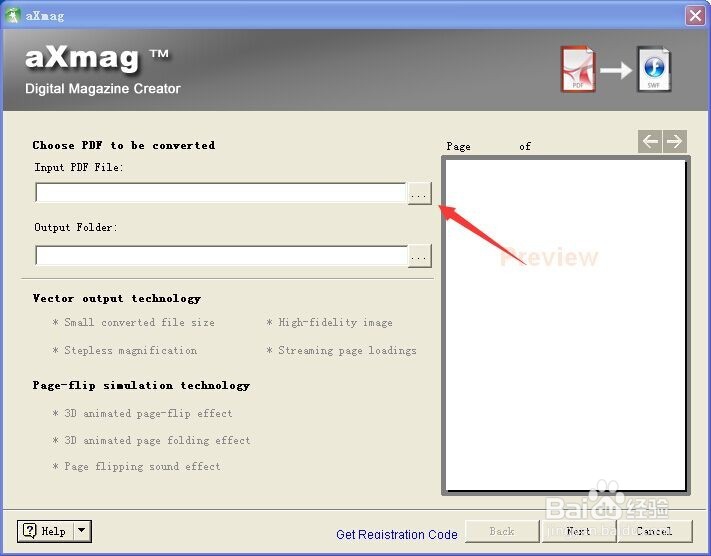Close the aXmag window
This screenshot has height=556, width=711.
pyautogui.click(x=695, y=15)
